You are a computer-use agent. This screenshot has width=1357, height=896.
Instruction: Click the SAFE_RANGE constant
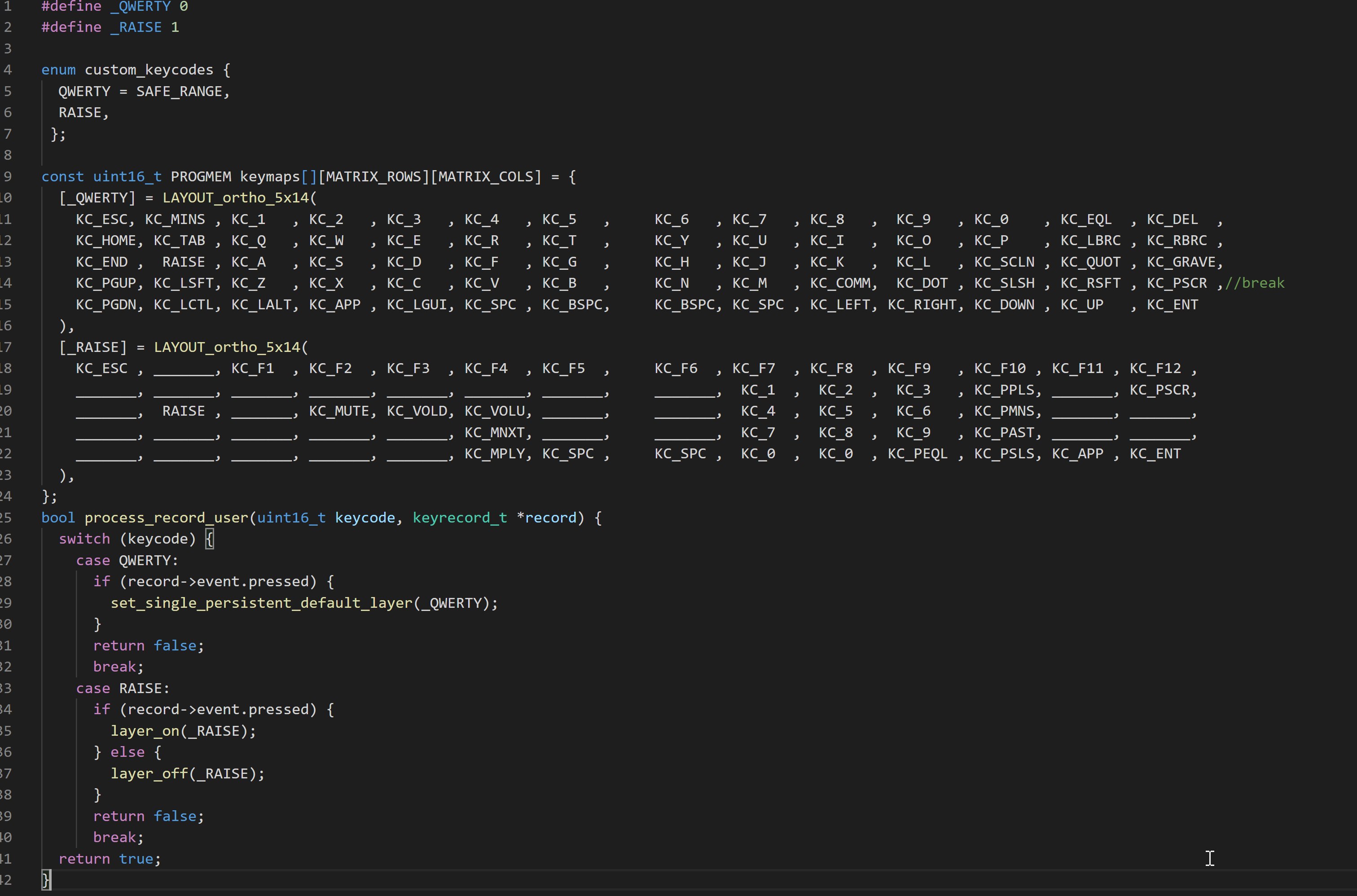(x=180, y=91)
